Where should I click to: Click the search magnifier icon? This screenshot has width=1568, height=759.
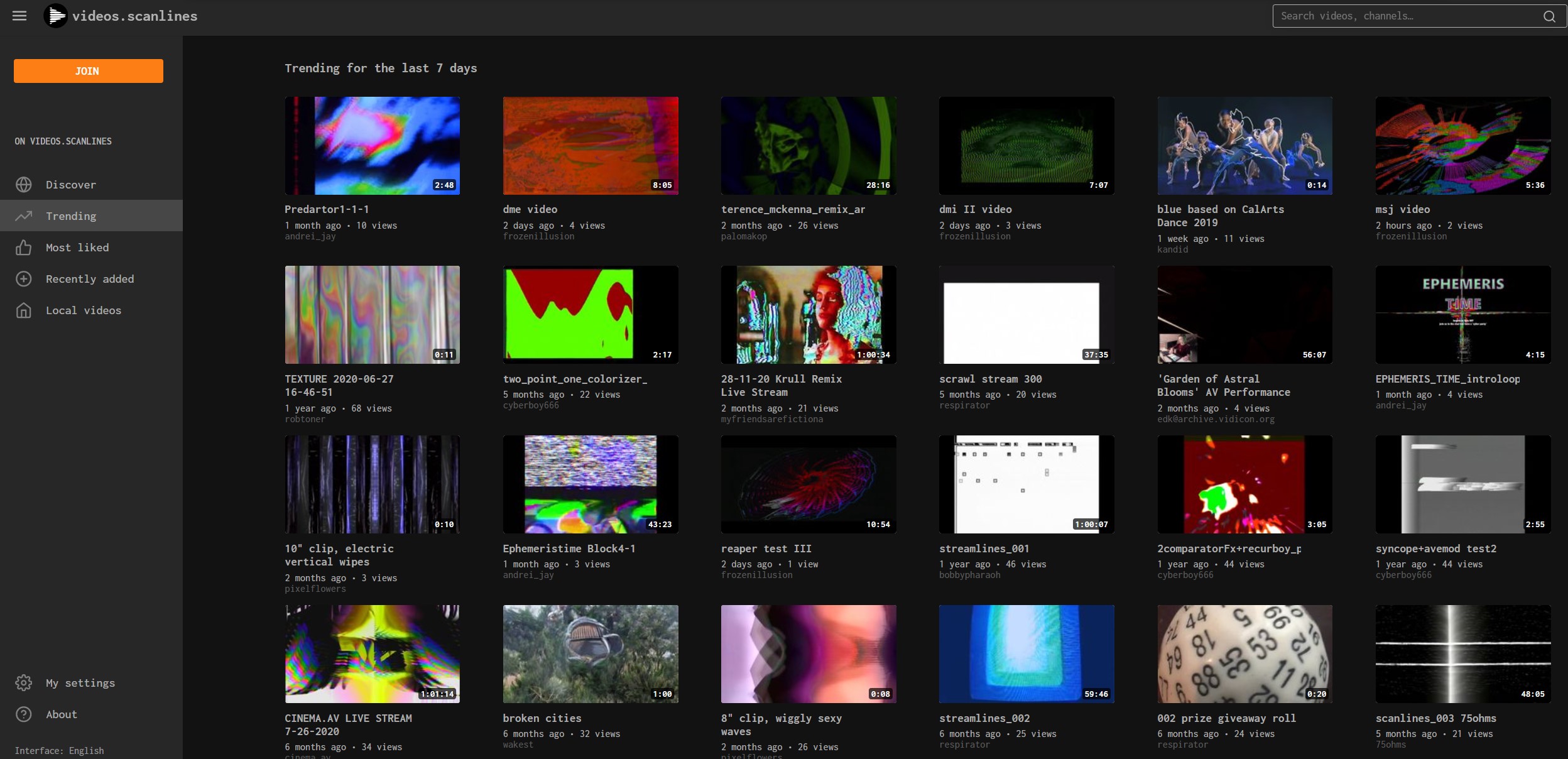pyautogui.click(x=1549, y=16)
